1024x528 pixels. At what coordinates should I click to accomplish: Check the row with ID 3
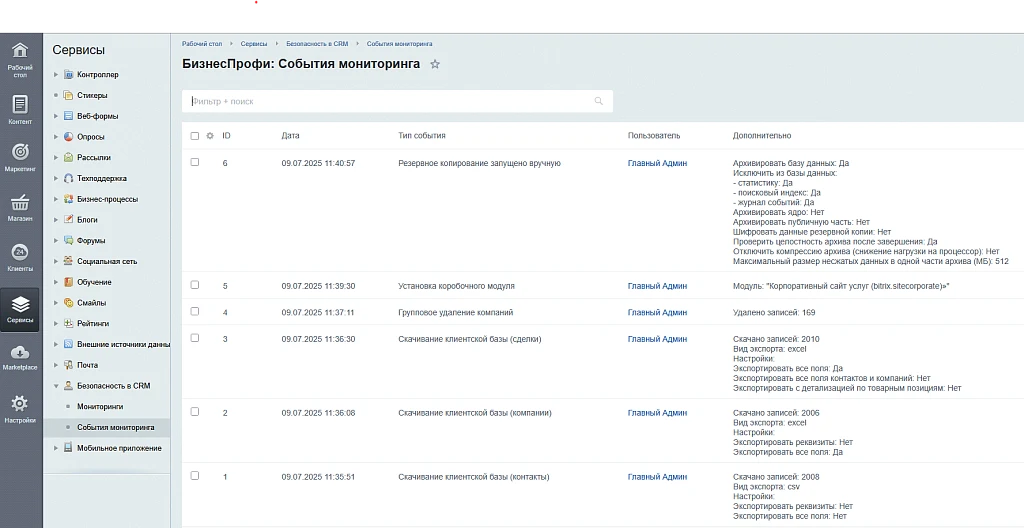pos(195,338)
